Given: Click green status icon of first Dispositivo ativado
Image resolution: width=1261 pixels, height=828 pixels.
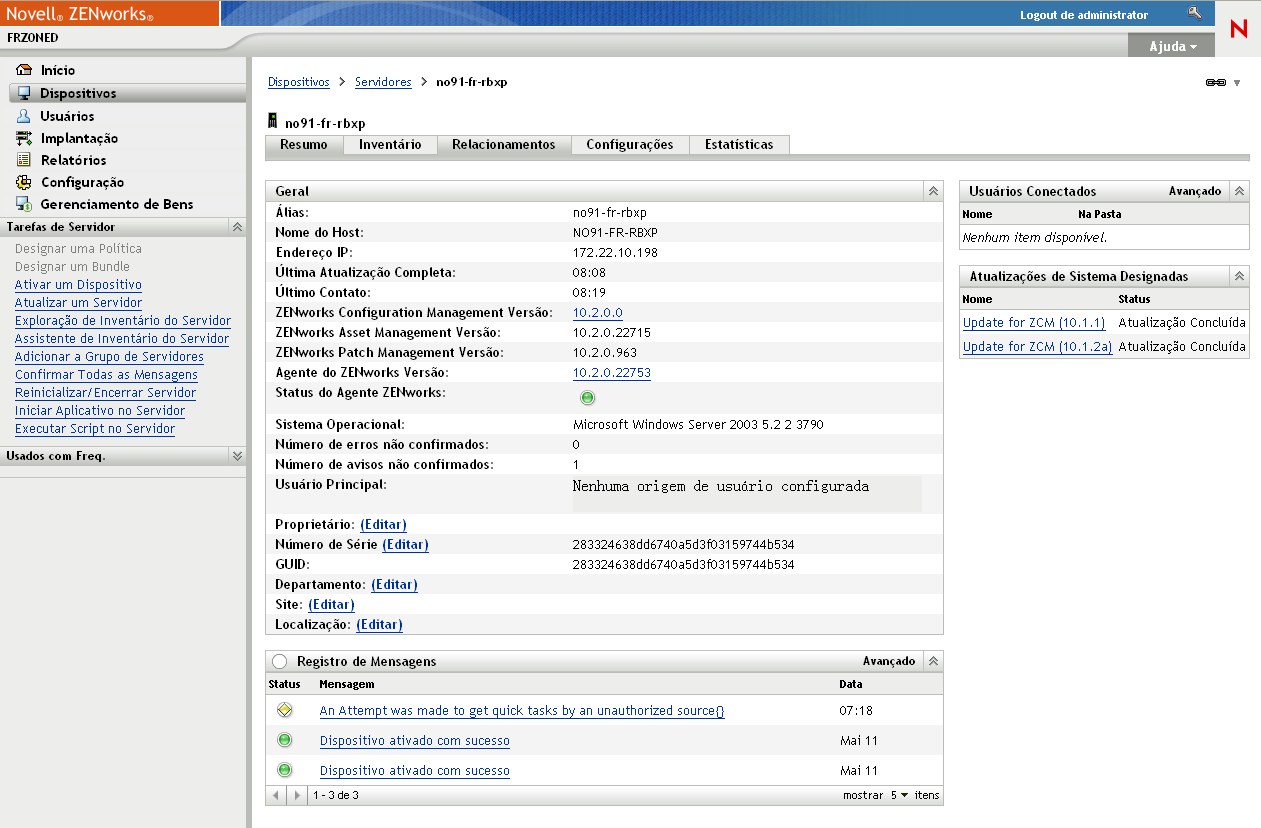Looking at the screenshot, I should click(285, 740).
